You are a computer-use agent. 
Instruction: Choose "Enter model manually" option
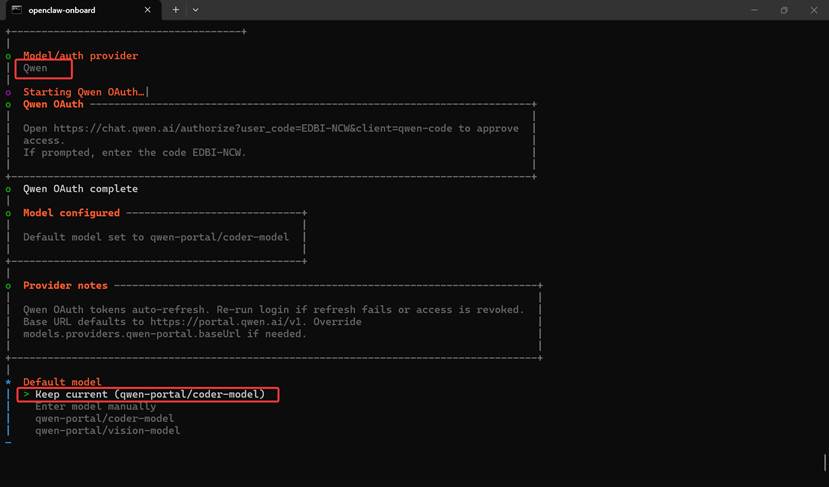(x=96, y=407)
